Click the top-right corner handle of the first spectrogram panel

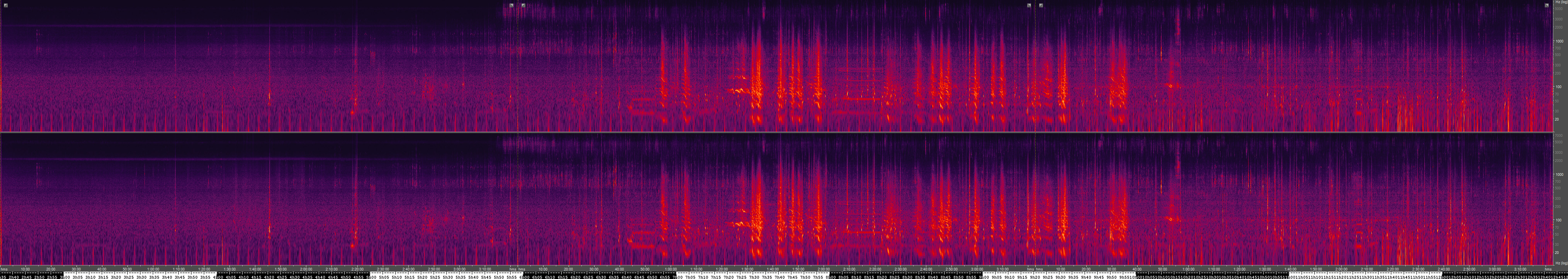[511, 5]
